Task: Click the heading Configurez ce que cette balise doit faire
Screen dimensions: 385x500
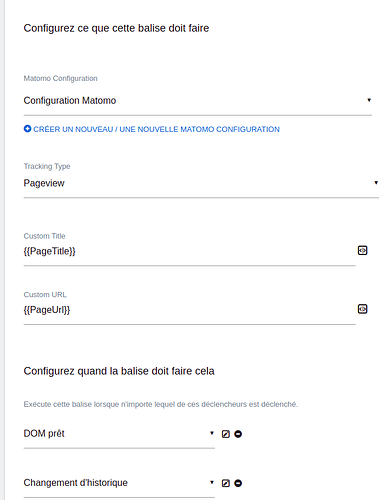Action: point(116,28)
